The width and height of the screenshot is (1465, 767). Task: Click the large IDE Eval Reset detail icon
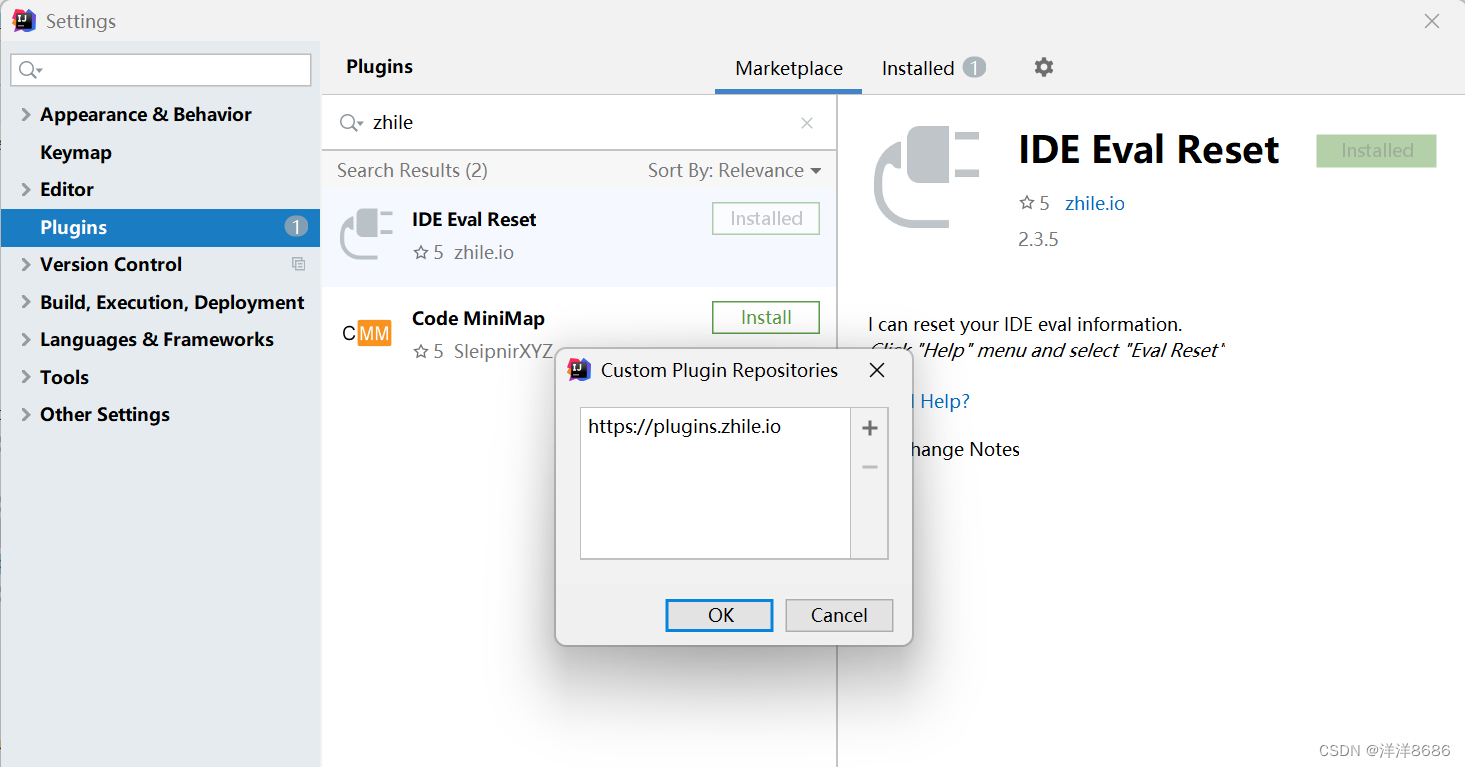926,176
